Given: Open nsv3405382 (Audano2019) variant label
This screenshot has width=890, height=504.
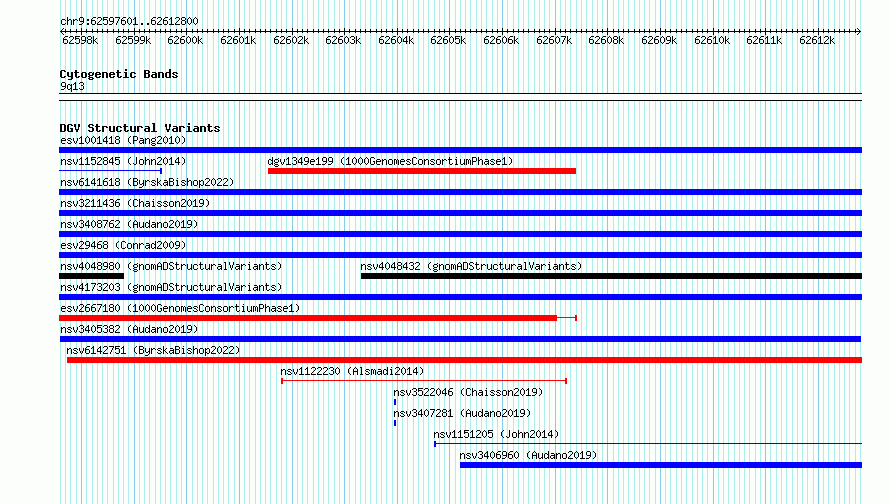Looking at the screenshot, I should coord(129,329).
